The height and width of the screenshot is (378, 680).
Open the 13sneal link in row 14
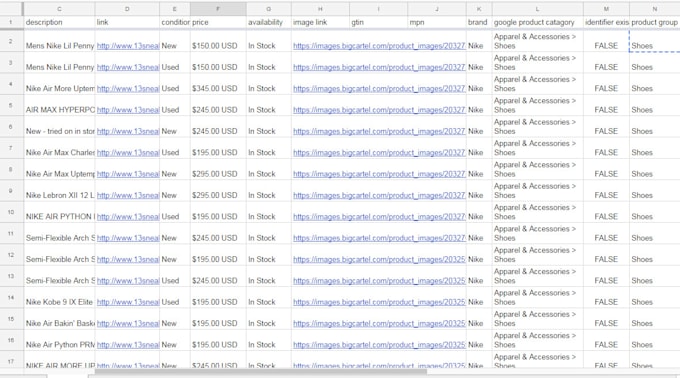coord(128,302)
